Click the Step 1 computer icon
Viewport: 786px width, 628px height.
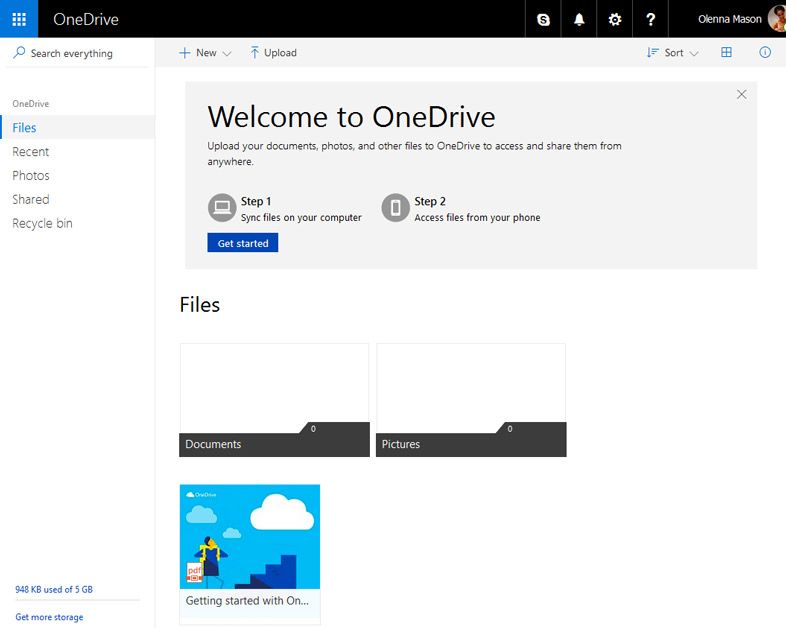tap(222, 208)
